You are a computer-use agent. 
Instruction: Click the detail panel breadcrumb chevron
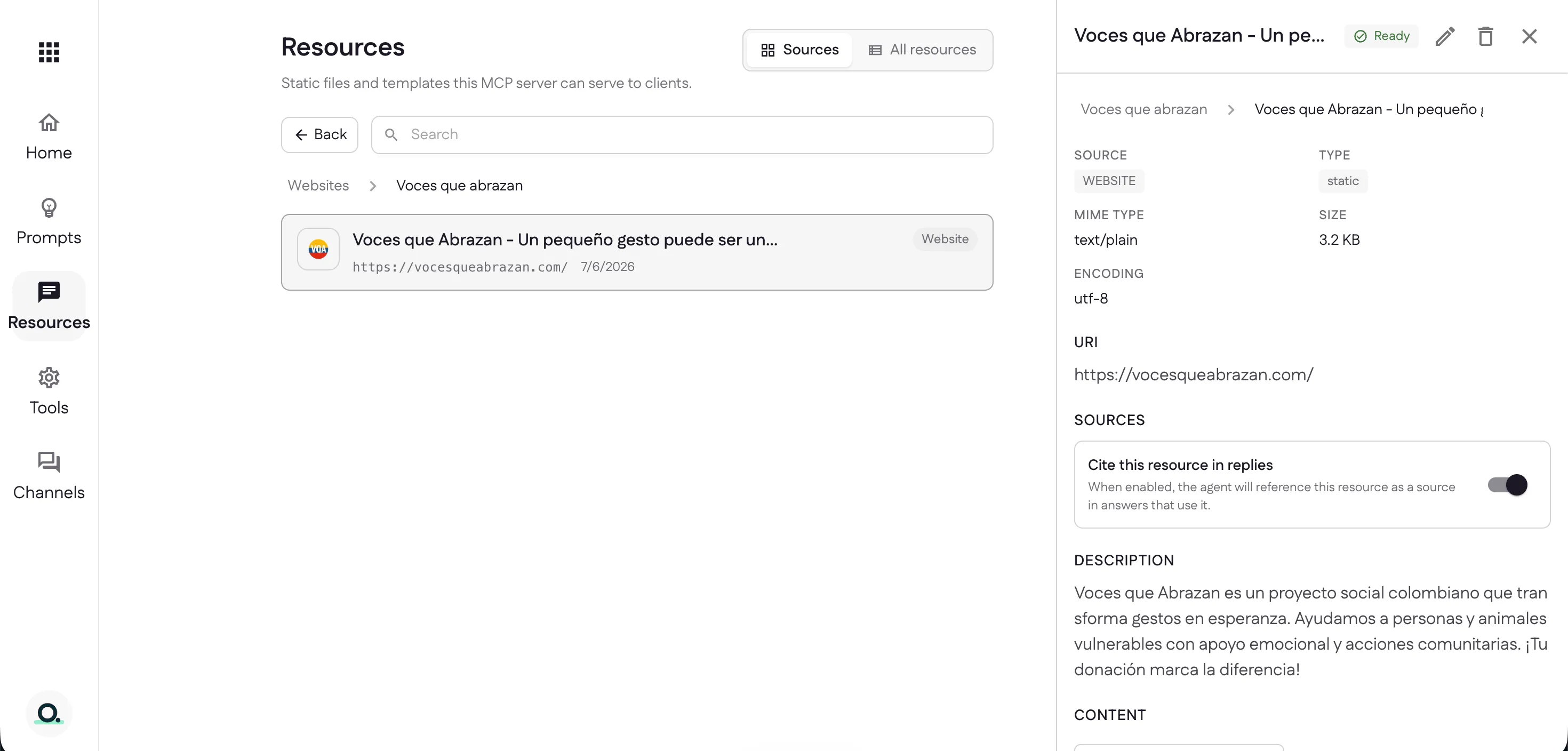click(1231, 110)
